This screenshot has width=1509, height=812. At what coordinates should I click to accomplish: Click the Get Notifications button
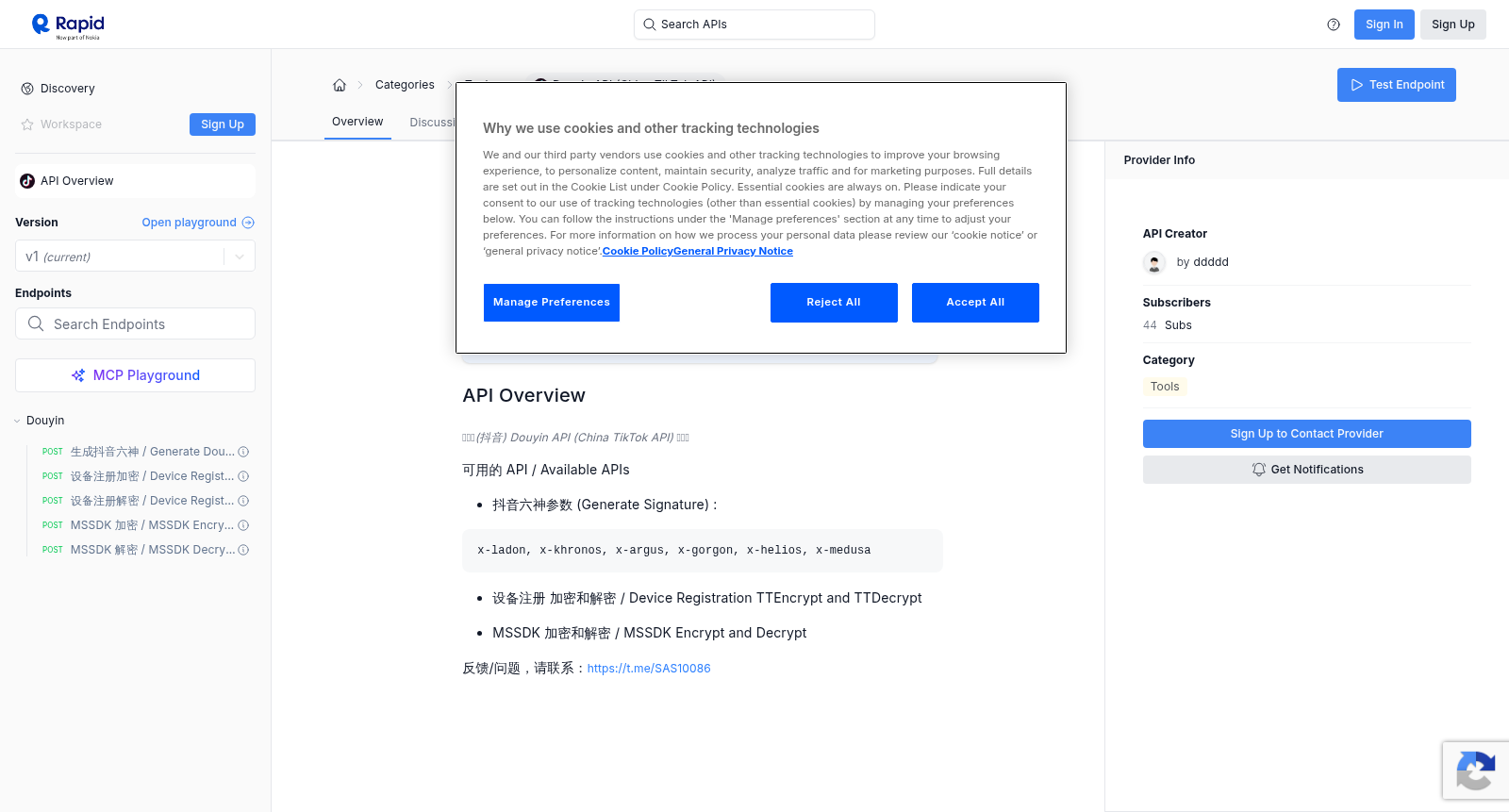tap(1307, 470)
